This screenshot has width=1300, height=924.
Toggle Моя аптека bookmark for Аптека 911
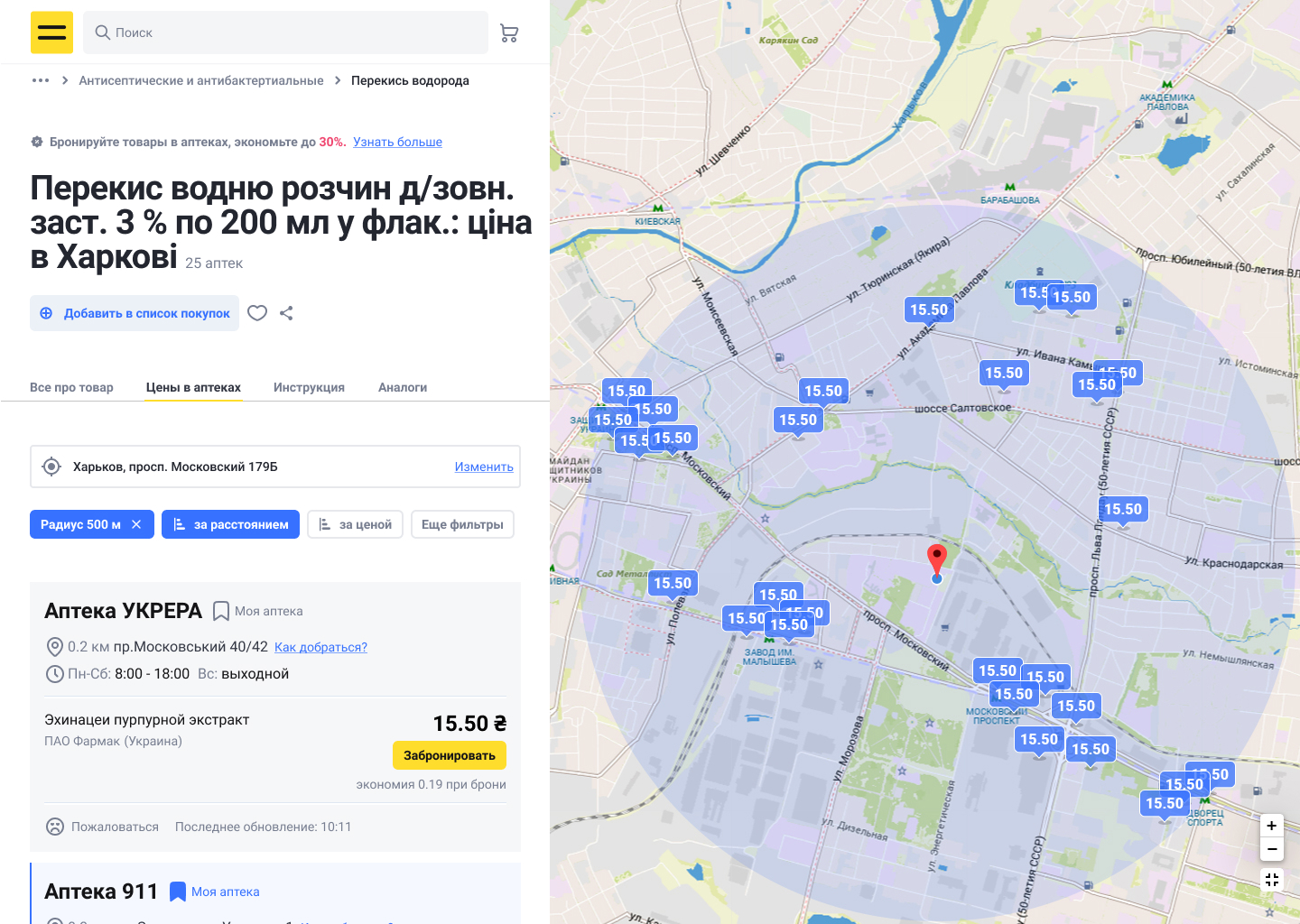178,892
